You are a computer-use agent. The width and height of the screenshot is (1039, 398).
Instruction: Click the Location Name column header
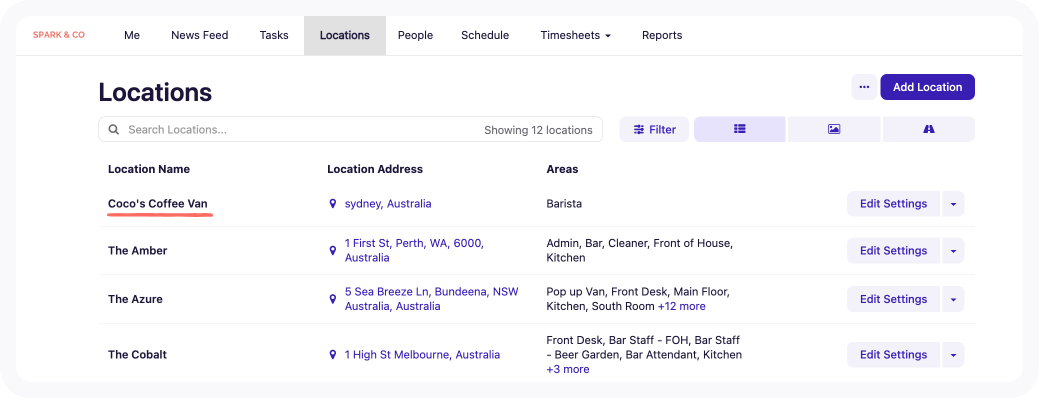coord(149,169)
